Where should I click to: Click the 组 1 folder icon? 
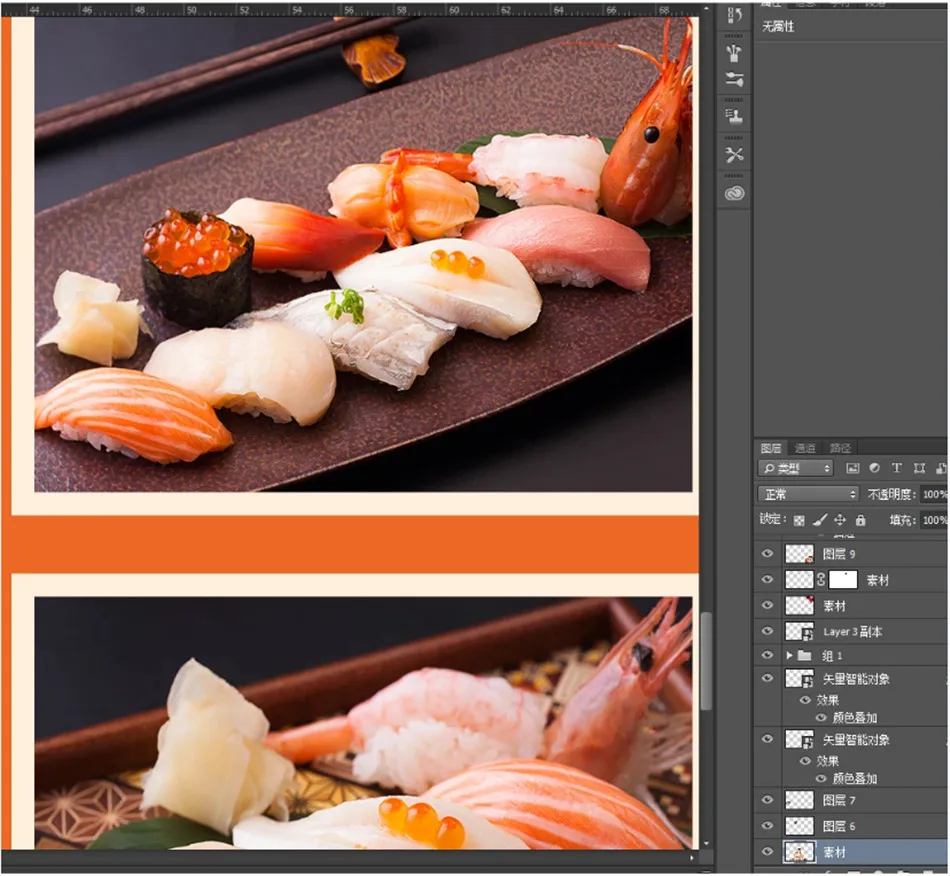click(x=804, y=655)
